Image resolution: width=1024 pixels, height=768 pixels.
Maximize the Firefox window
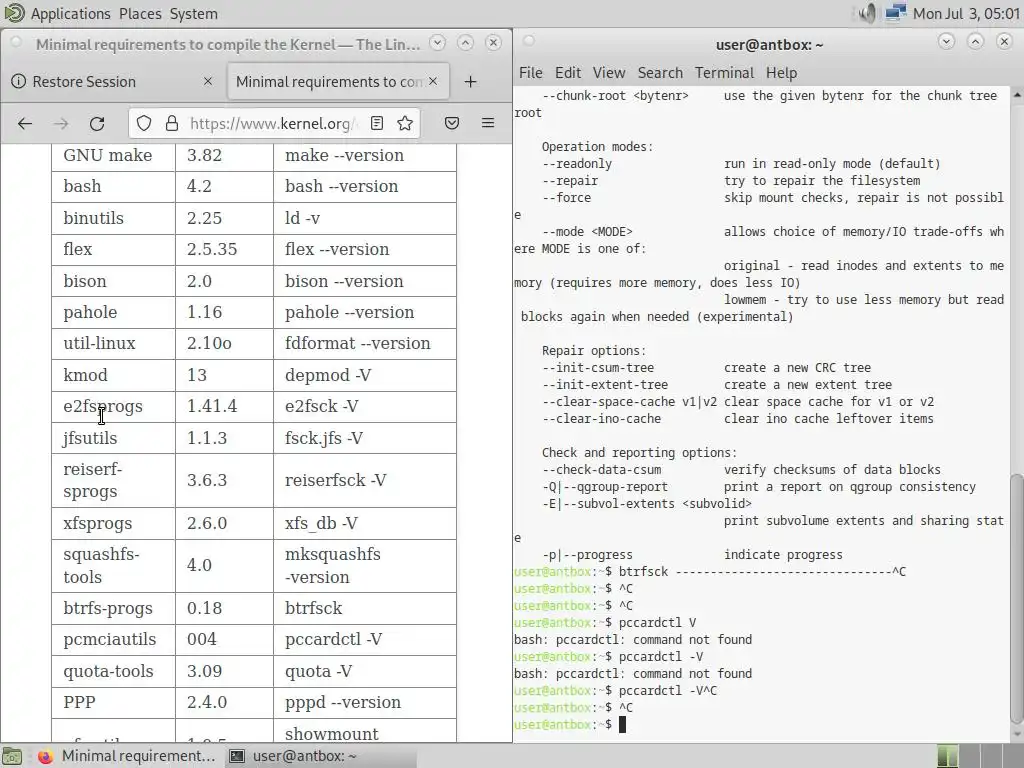pyautogui.click(x=465, y=43)
